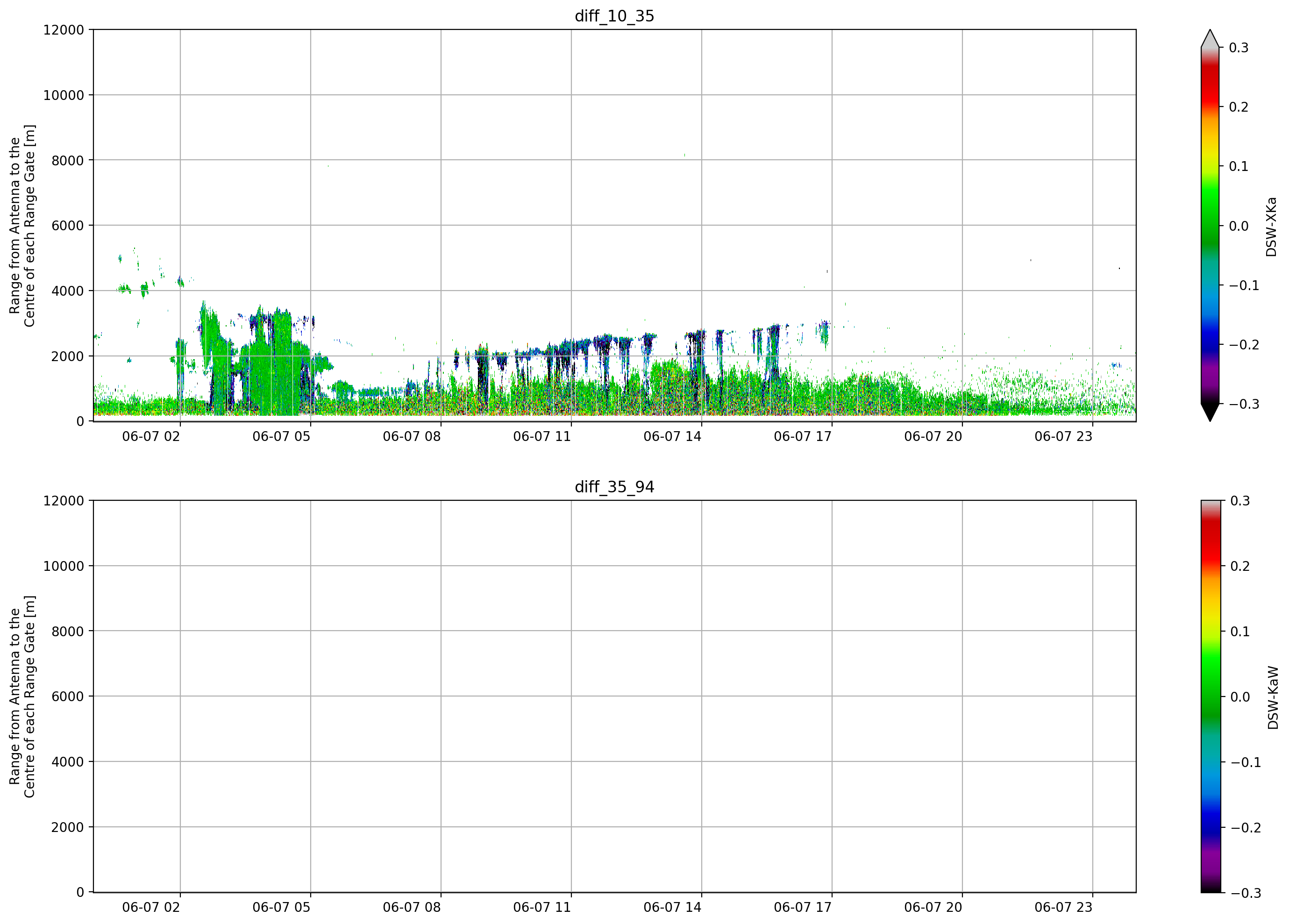Click 0.1 tick on DSW-KaW colorbar
The height and width of the screenshot is (924, 1289).
pyautogui.click(x=1240, y=632)
